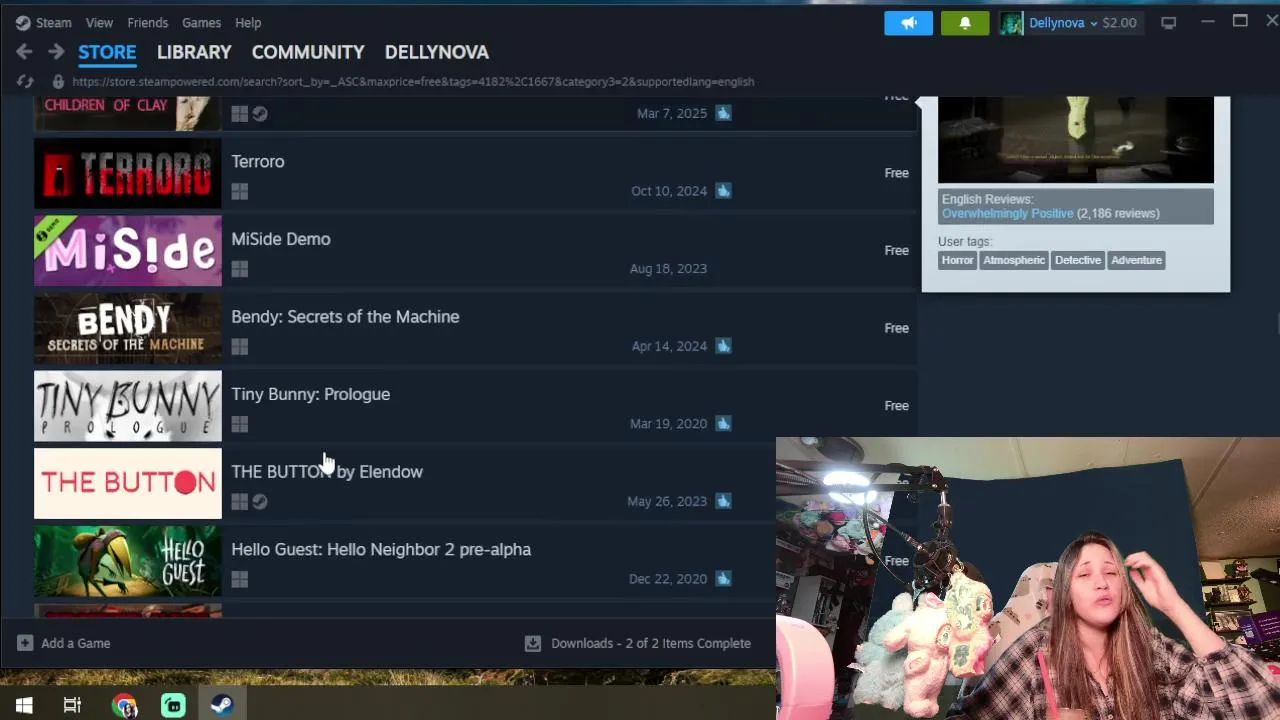Click the Tiny Bunny capsule thumbnail

pos(128,406)
